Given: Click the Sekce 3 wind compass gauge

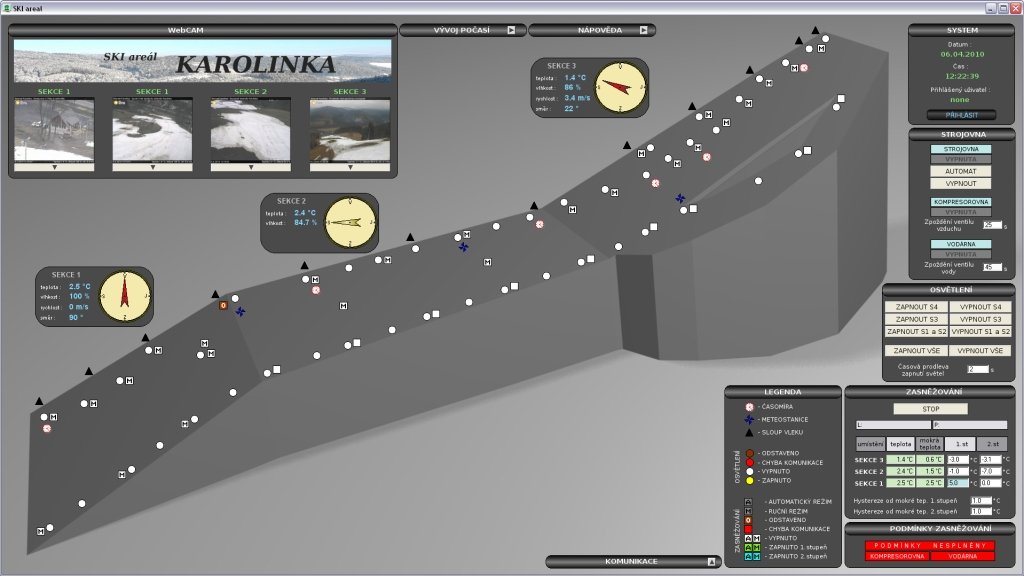Looking at the screenshot, I should pos(621,84).
